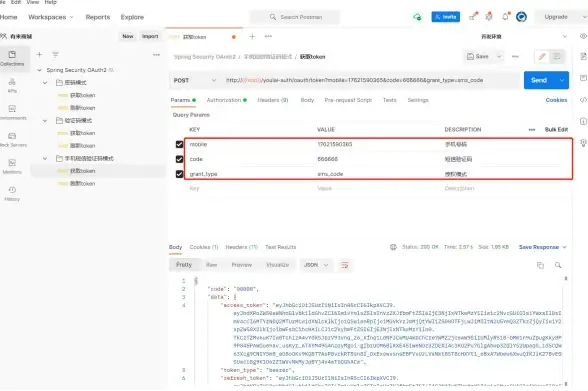Open the three-dot menu above the collections tree
The width and height of the screenshot is (588, 391).
(x=156, y=55)
